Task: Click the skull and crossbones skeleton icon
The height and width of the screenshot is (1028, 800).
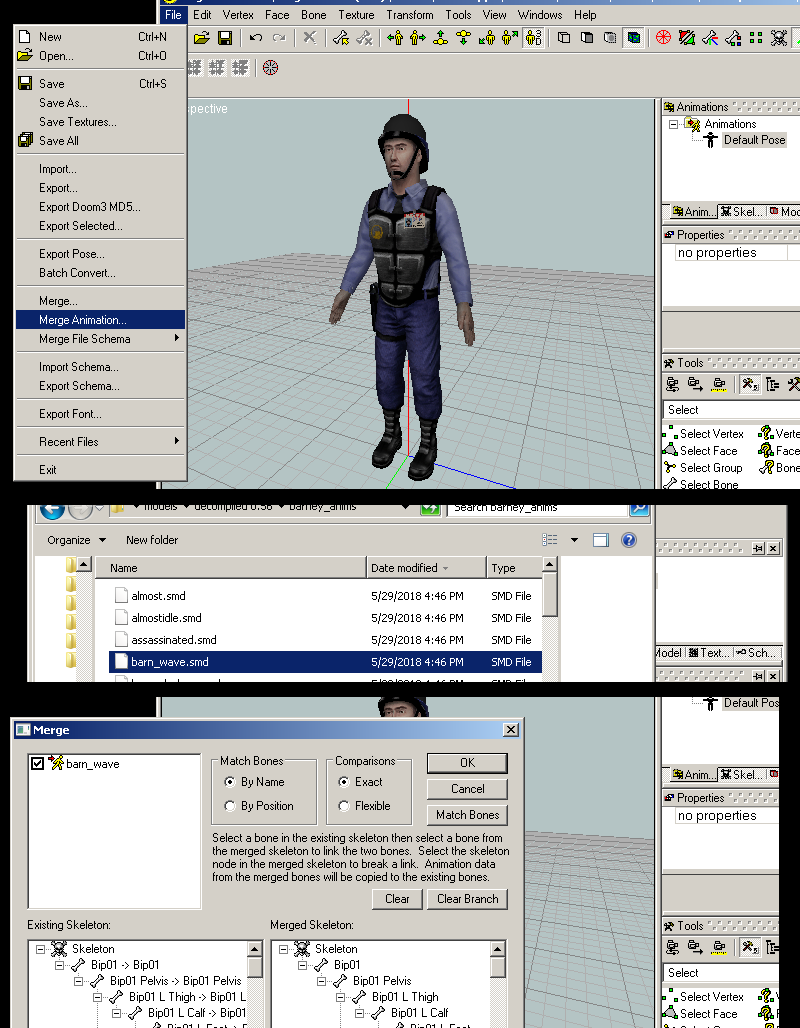Action: coord(778,38)
